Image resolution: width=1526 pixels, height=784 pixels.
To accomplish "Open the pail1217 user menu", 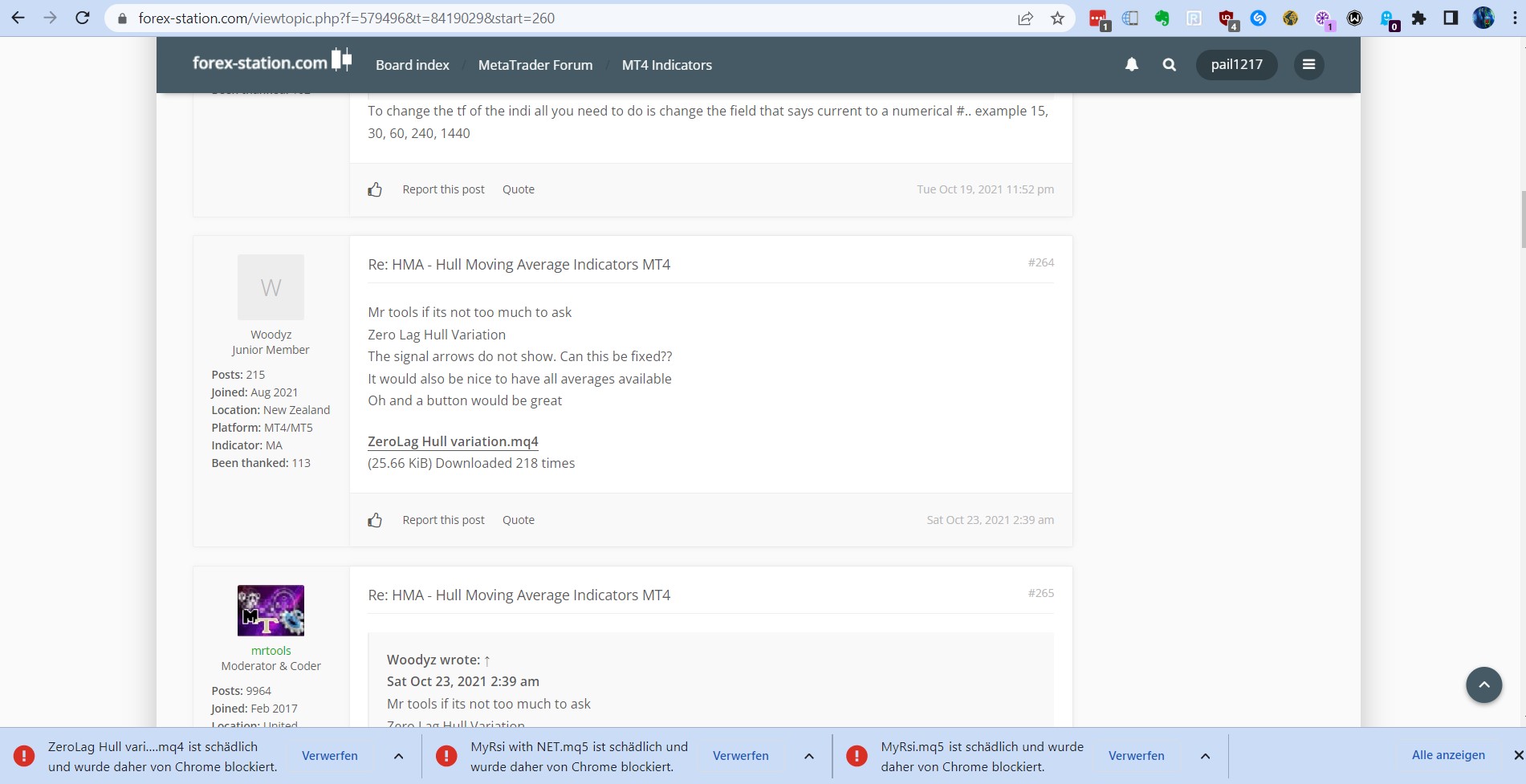I will (x=1236, y=64).
